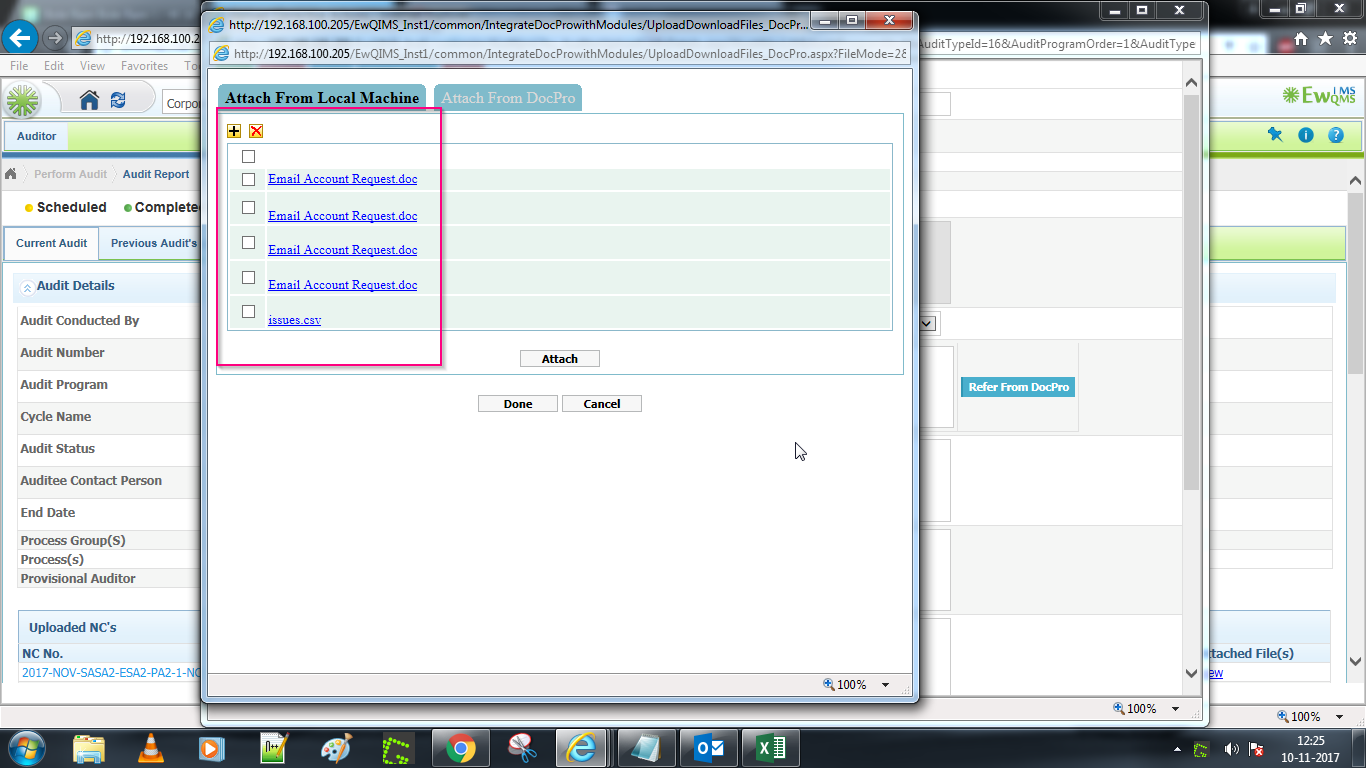Open the issues.csv file link

coord(294,320)
